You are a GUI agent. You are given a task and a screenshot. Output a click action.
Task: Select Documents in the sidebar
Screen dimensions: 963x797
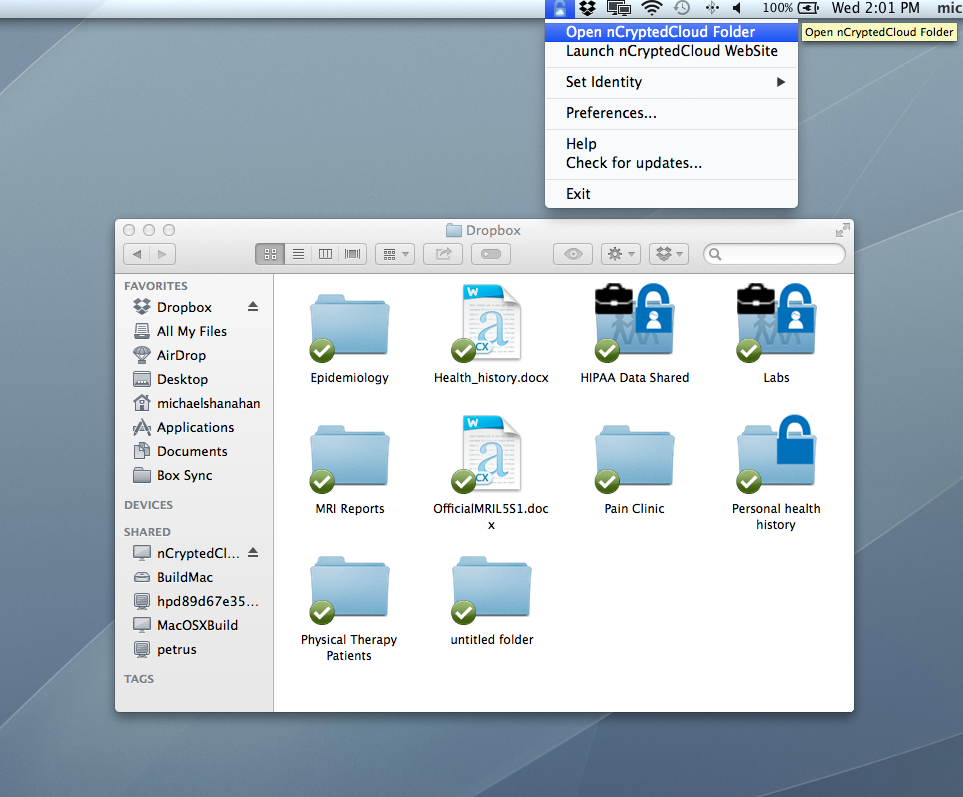pyautogui.click(x=194, y=451)
